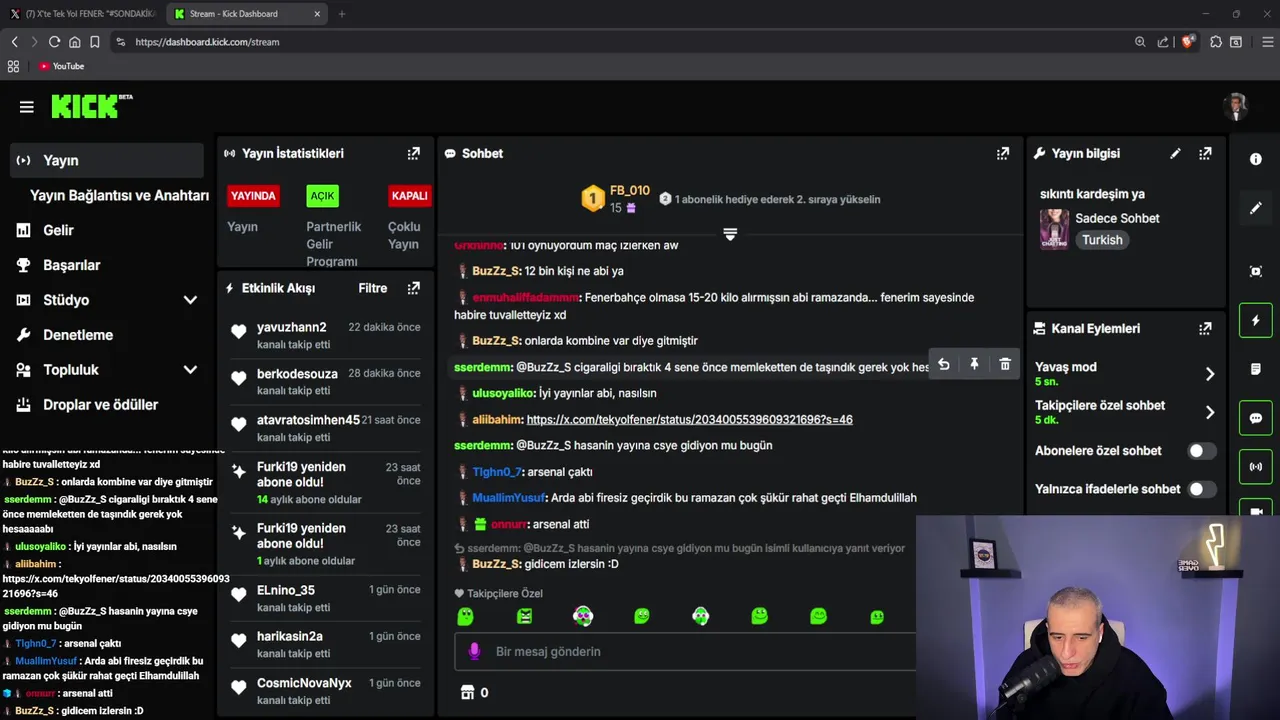Enable the Abonelere özel sohbet switch
This screenshot has width=1280, height=720.
pos(1201,451)
